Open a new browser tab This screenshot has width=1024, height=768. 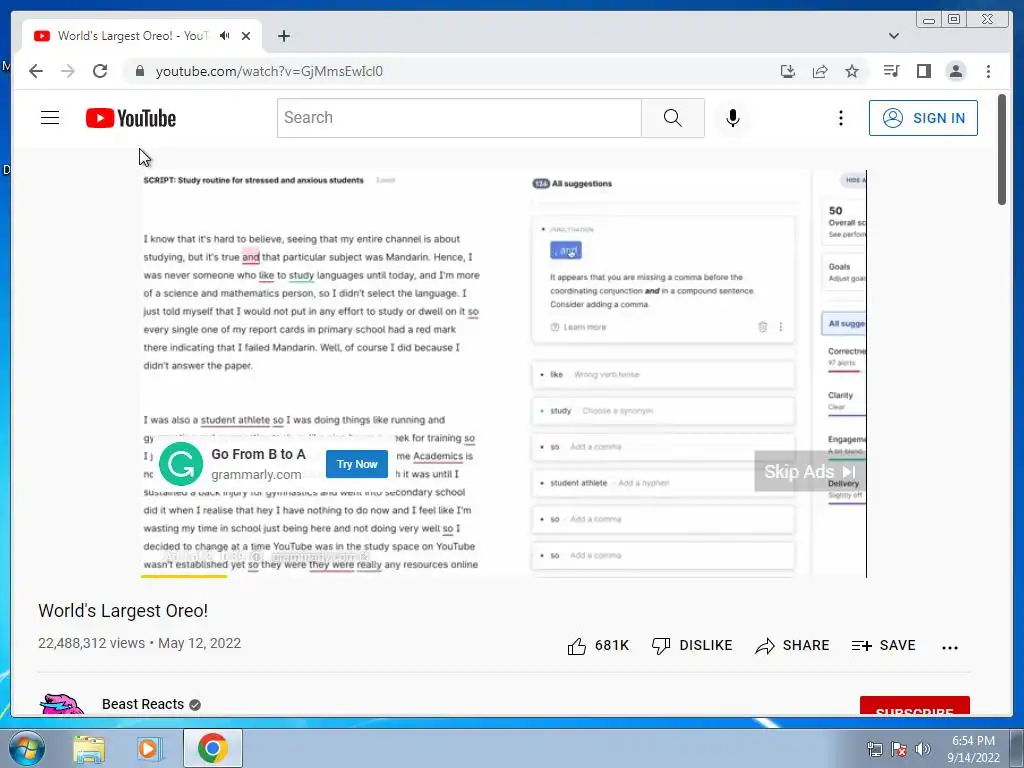[283, 36]
